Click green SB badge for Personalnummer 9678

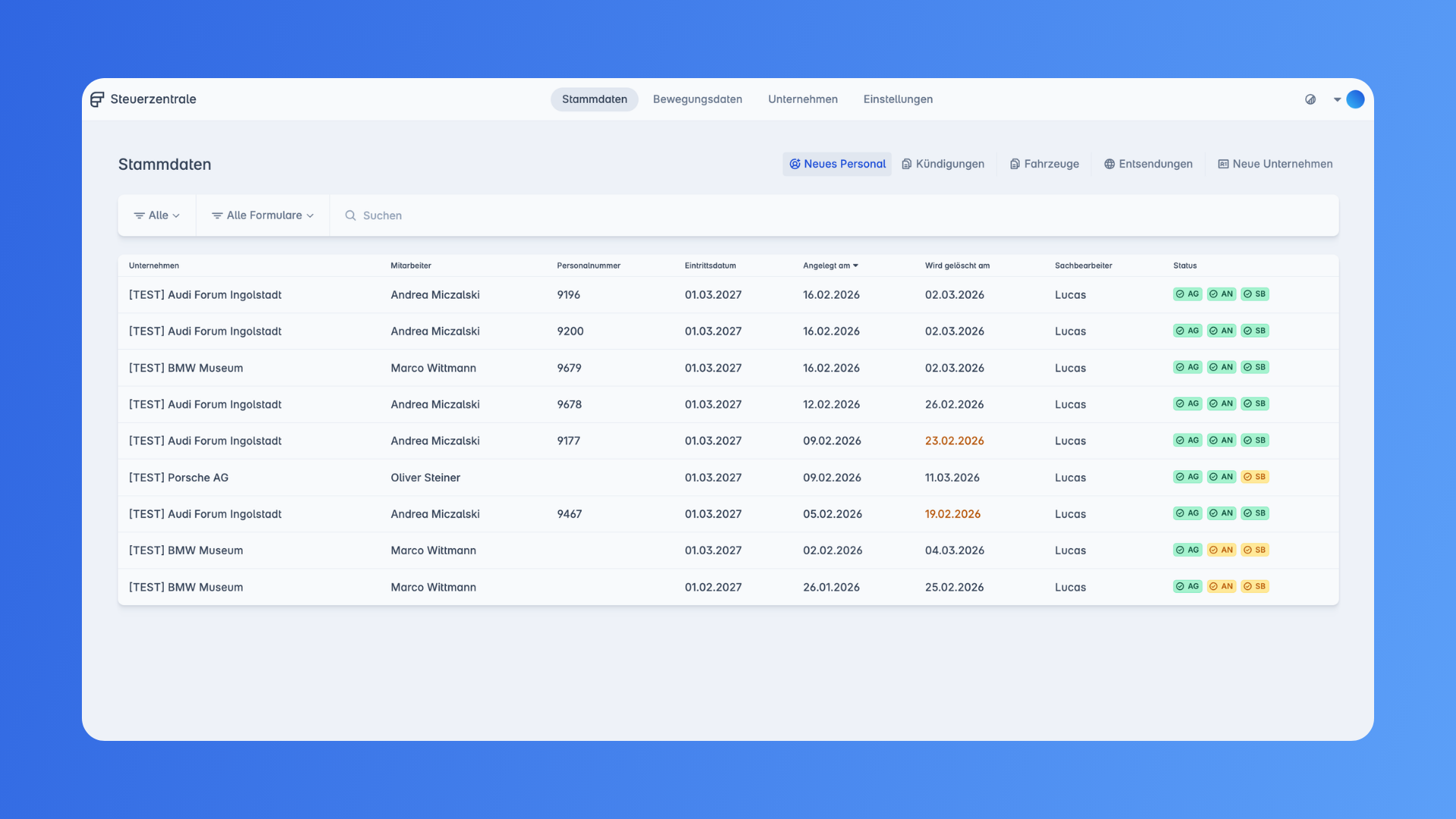(1254, 404)
